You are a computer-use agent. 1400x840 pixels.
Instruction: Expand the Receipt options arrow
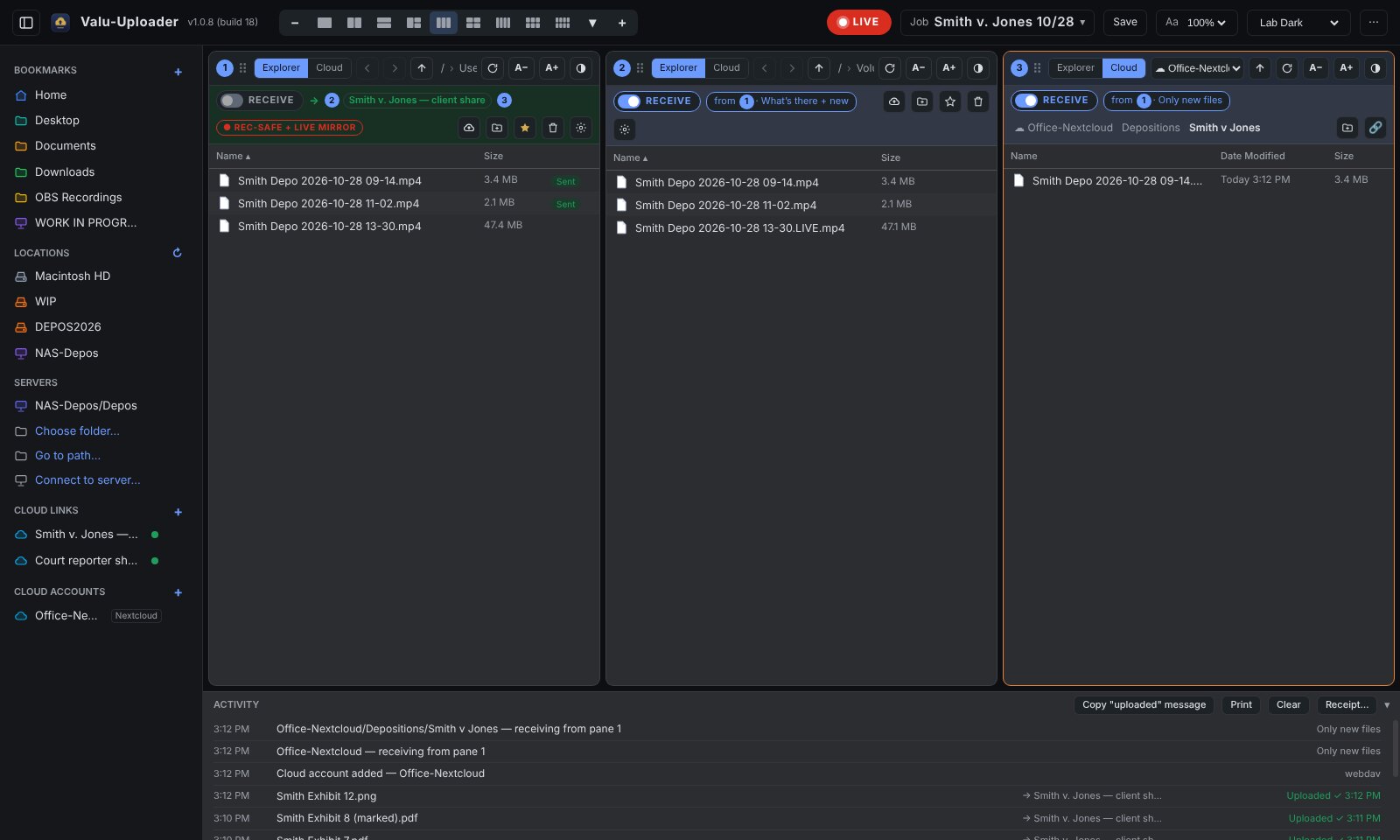click(x=1387, y=705)
